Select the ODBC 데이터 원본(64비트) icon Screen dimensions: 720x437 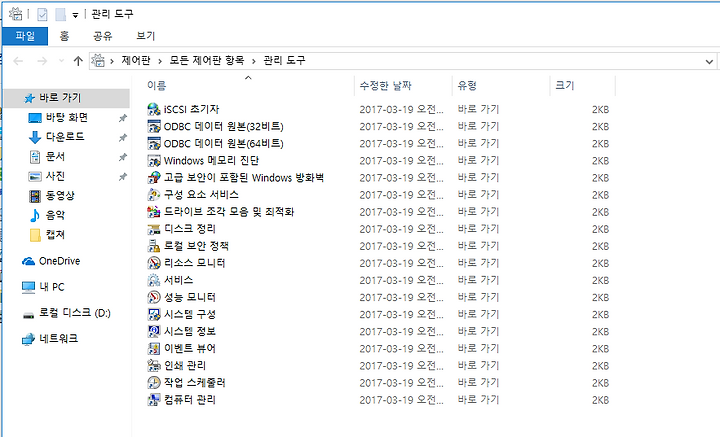point(153,143)
